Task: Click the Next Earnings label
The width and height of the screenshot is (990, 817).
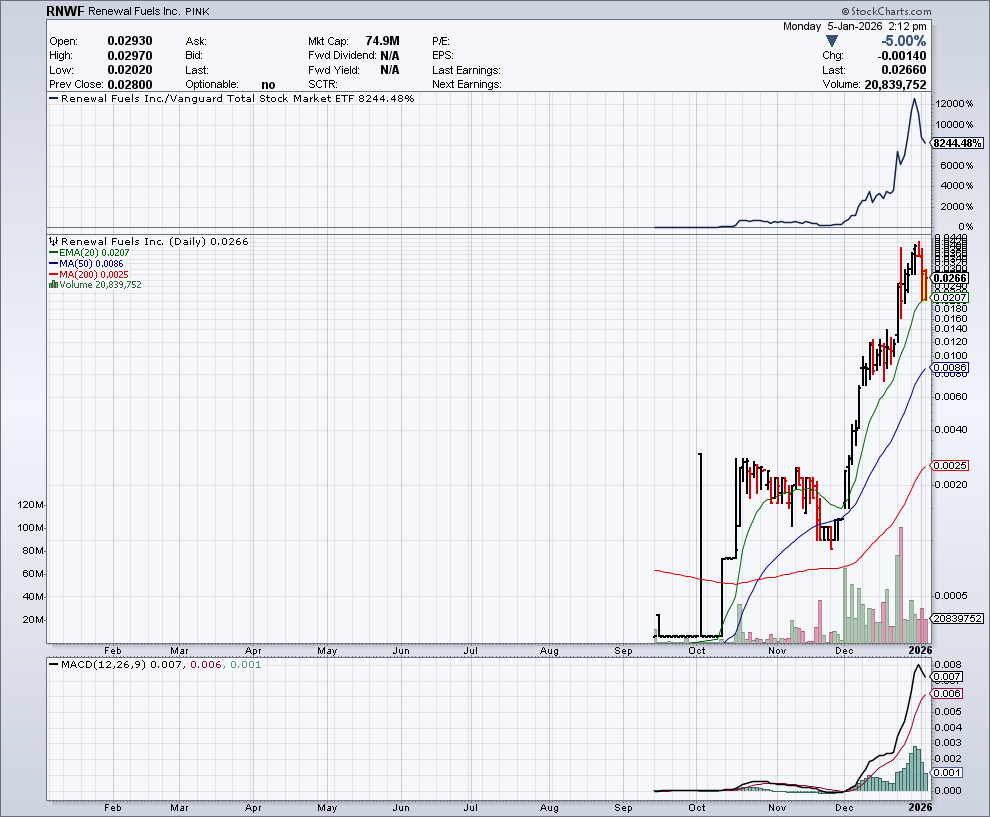Action: (467, 85)
